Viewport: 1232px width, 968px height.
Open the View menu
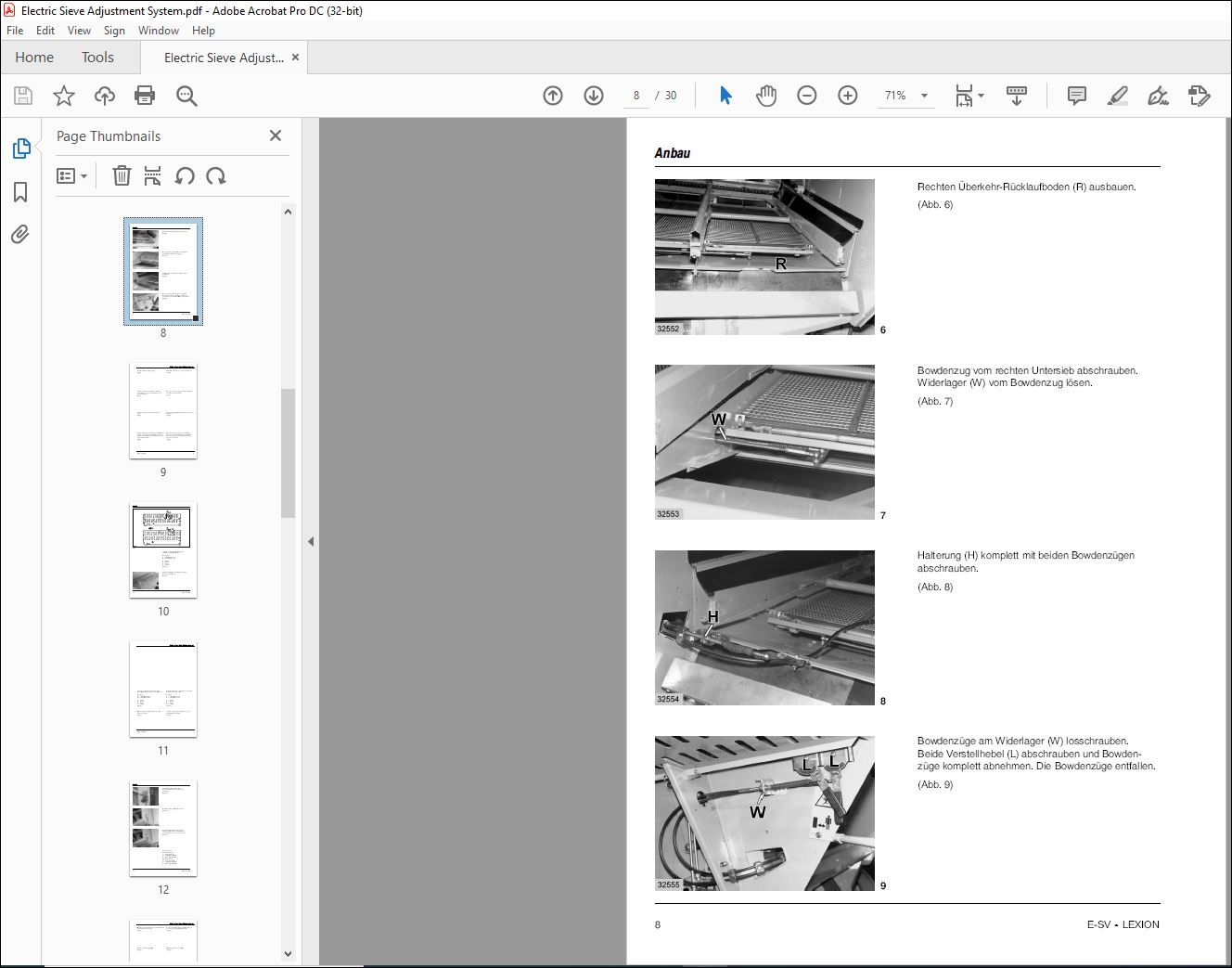point(79,31)
